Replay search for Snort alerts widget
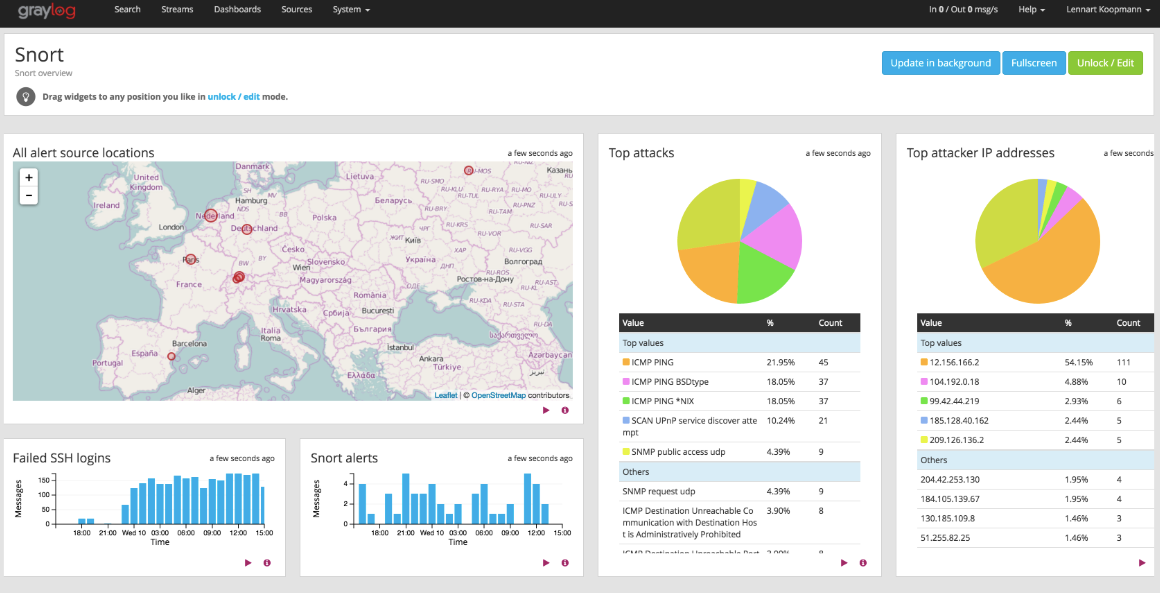1160x593 pixels. pyautogui.click(x=546, y=563)
